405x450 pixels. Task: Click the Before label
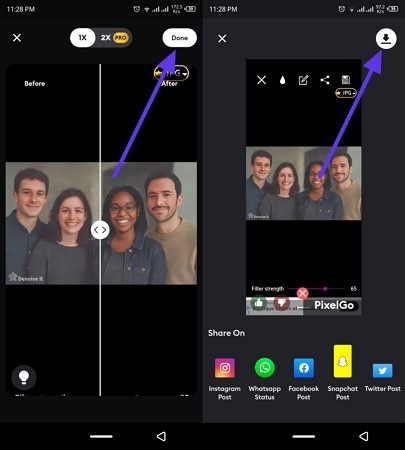35,83
